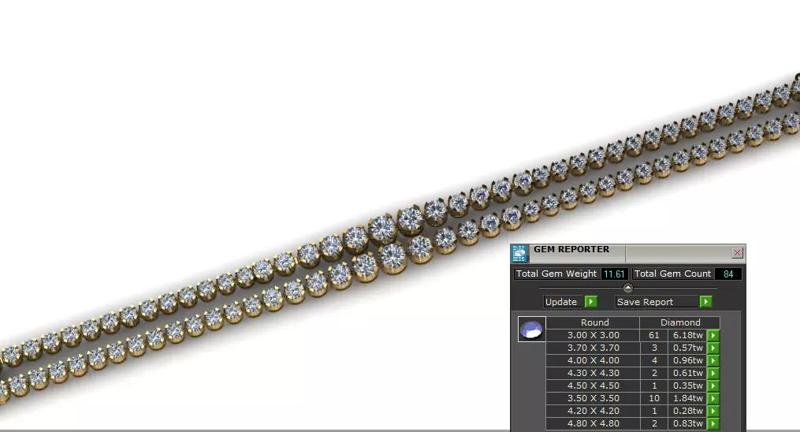Click the 0.28tw weight cell

click(x=688, y=411)
